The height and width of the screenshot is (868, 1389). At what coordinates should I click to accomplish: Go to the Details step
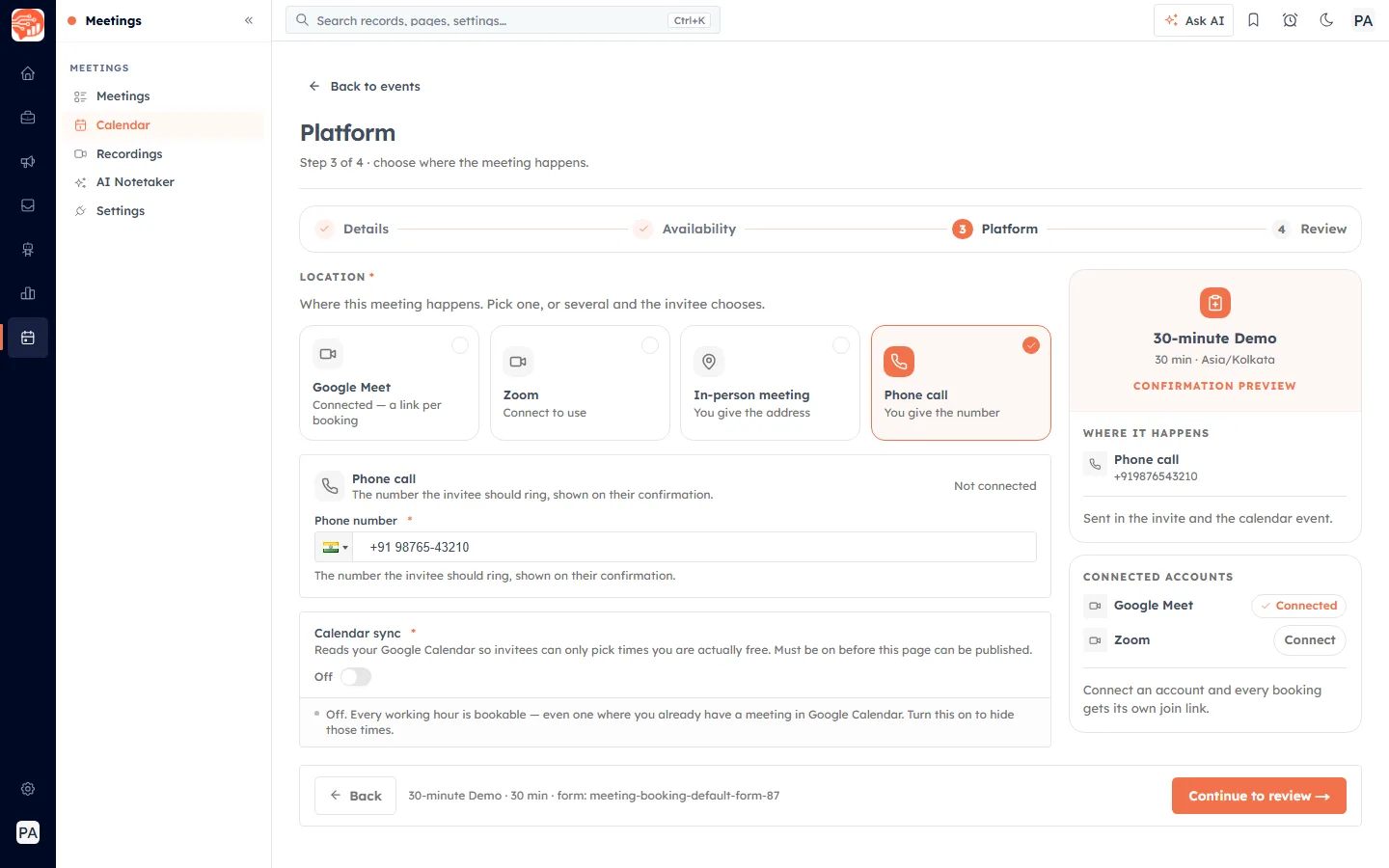[x=352, y=230]
